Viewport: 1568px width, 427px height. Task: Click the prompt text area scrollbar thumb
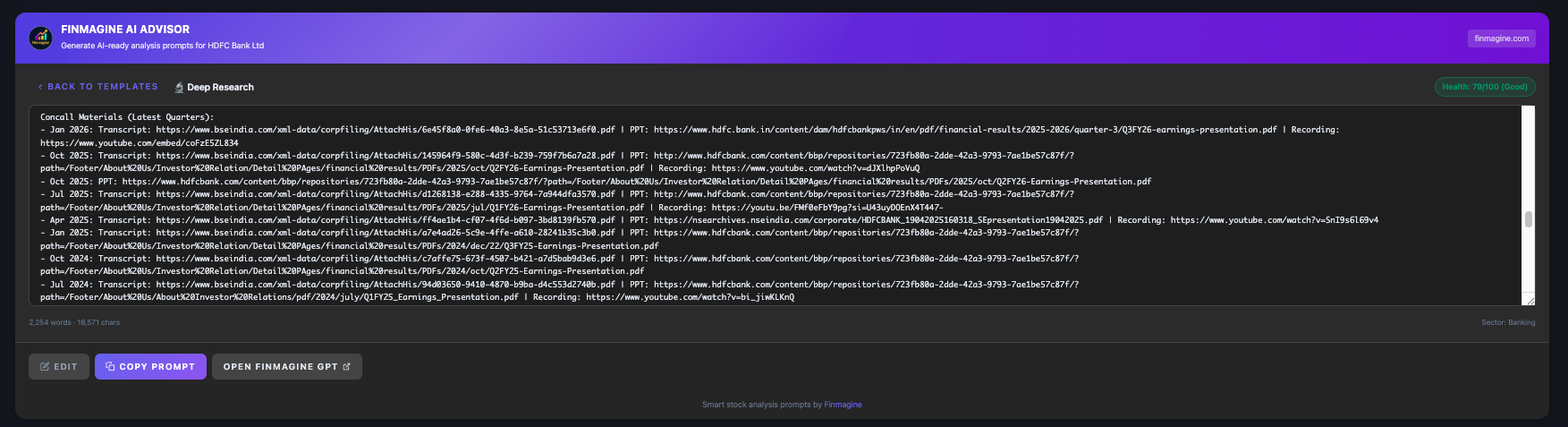pyautogui.click(x=1528, y=219)
